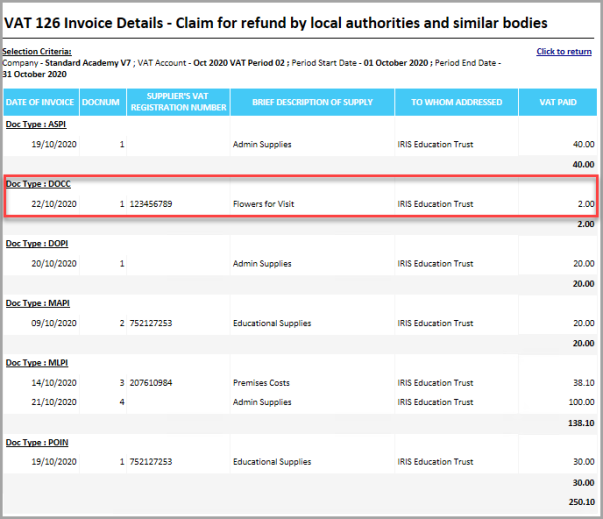Click the 250.10 grand total value

pos(579,501)
